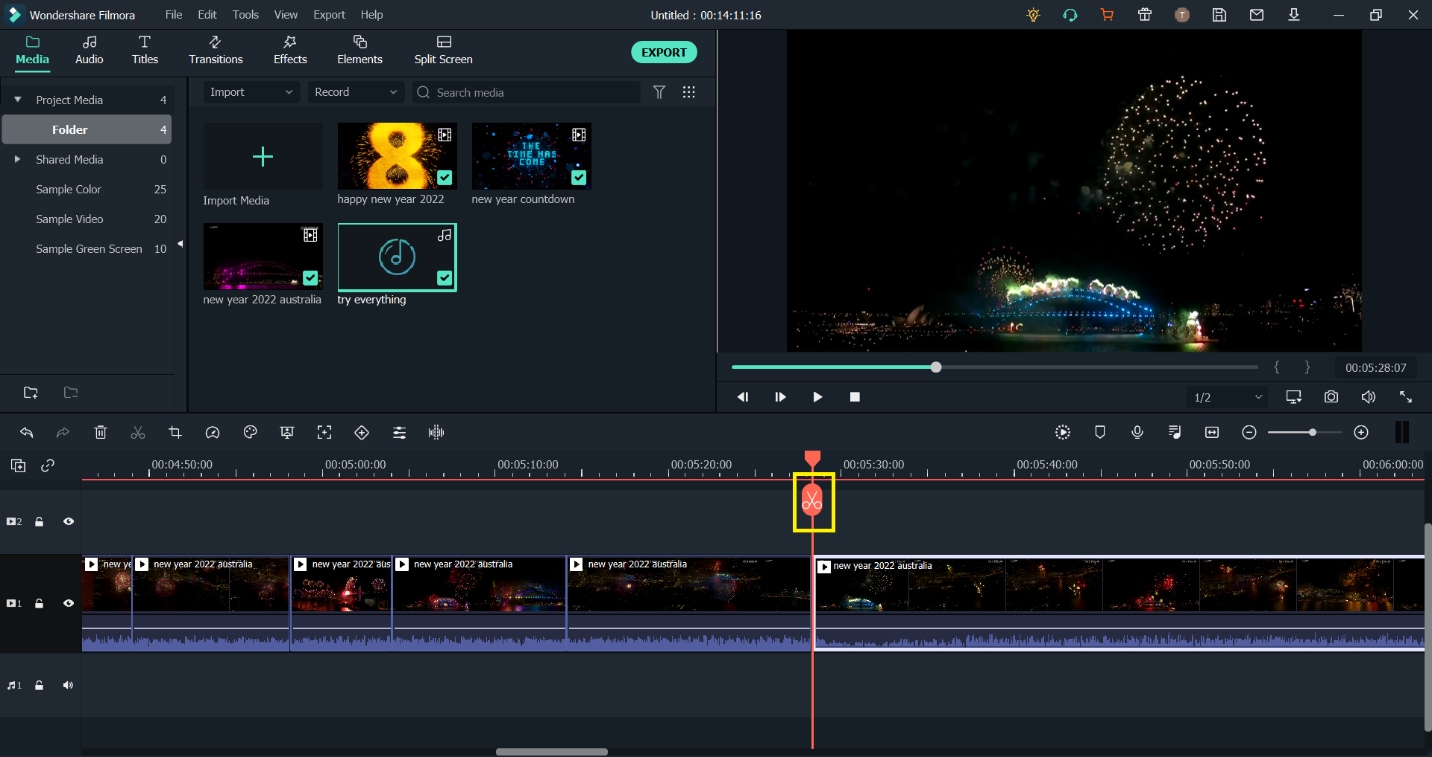Click the Play button in preview
The image size is (1432, 757).
pyautogui.click(x=818, y=397)
